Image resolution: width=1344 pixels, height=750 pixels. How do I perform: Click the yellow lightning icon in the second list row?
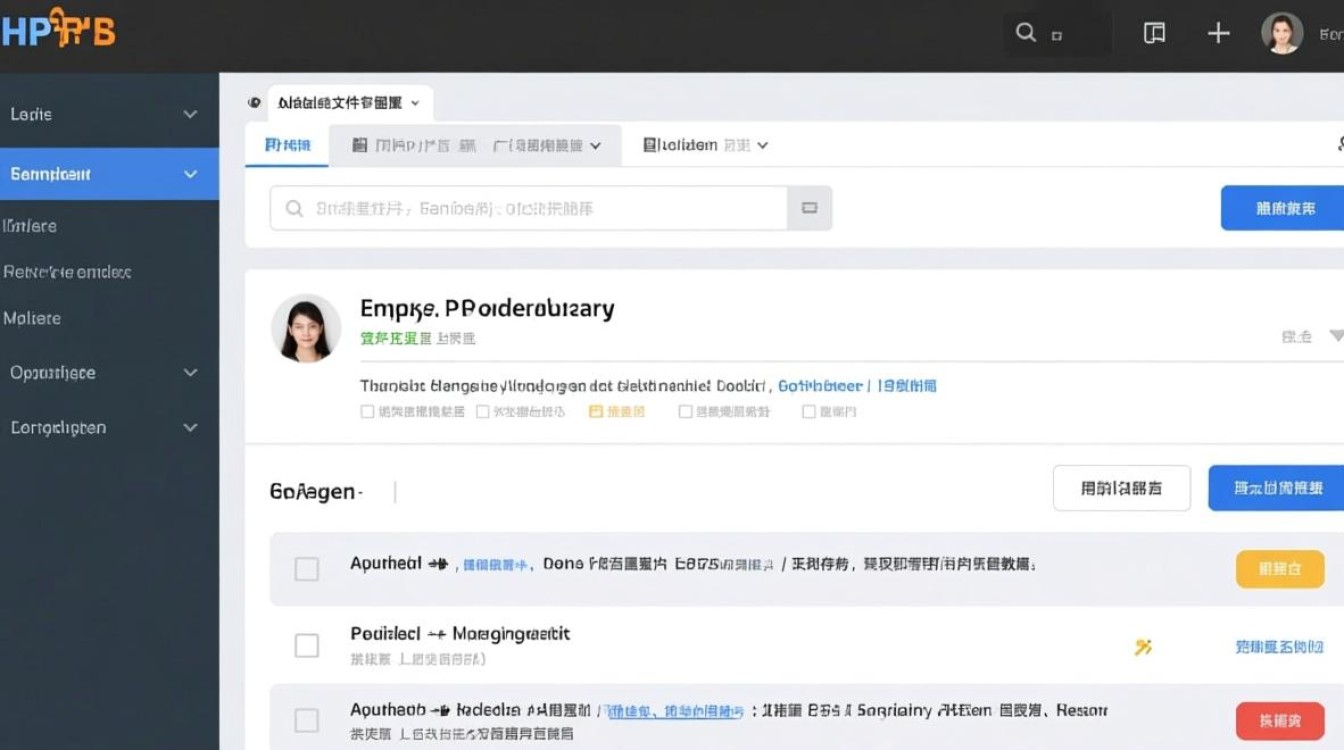pyautogui.click(x=1144, y=647)
